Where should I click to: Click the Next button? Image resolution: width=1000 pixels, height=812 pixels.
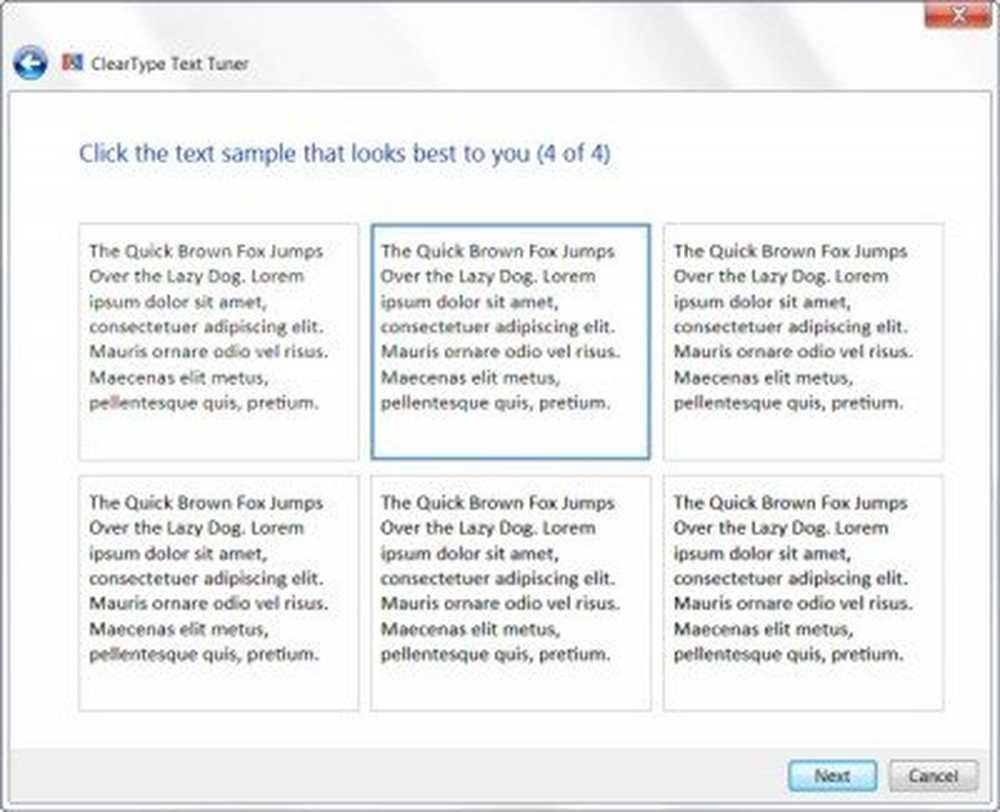(x=832, y=776)
